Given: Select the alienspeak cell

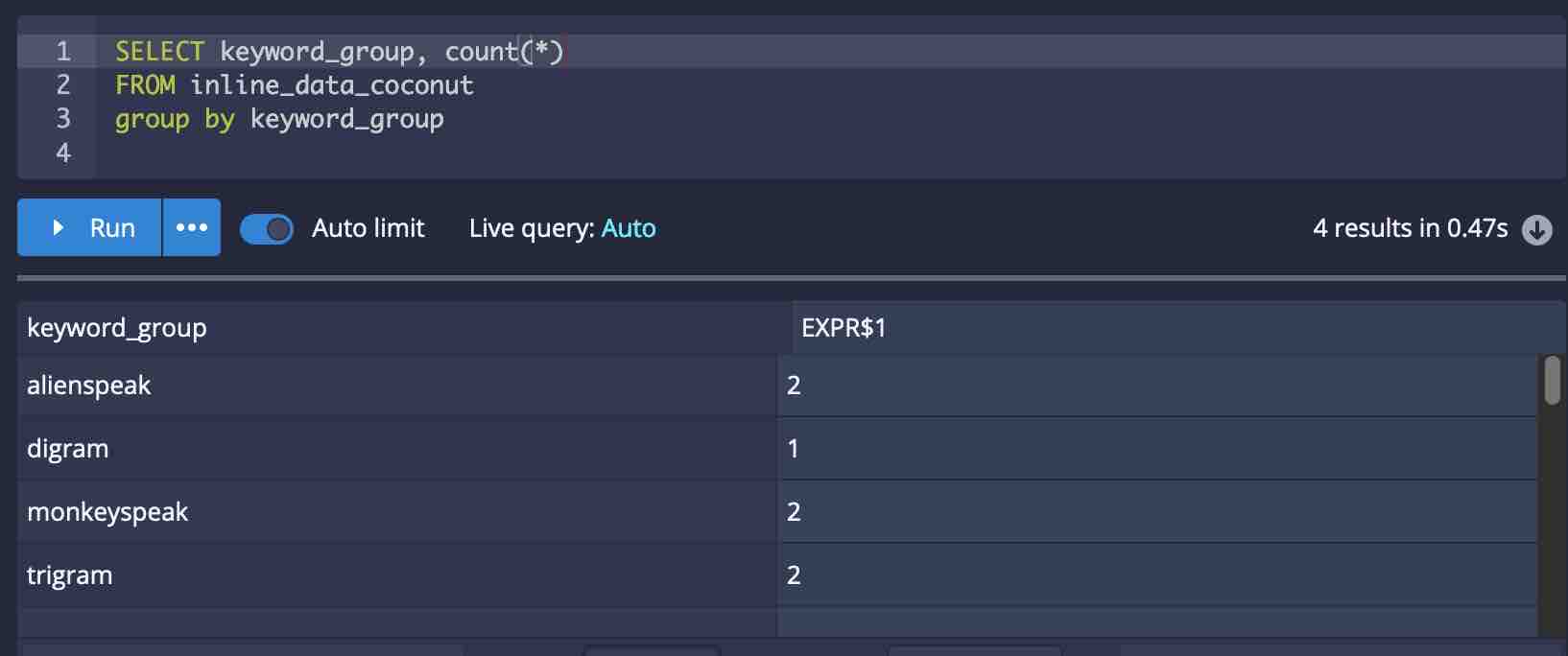Looking at the screenshot, I should coord(89,386).
